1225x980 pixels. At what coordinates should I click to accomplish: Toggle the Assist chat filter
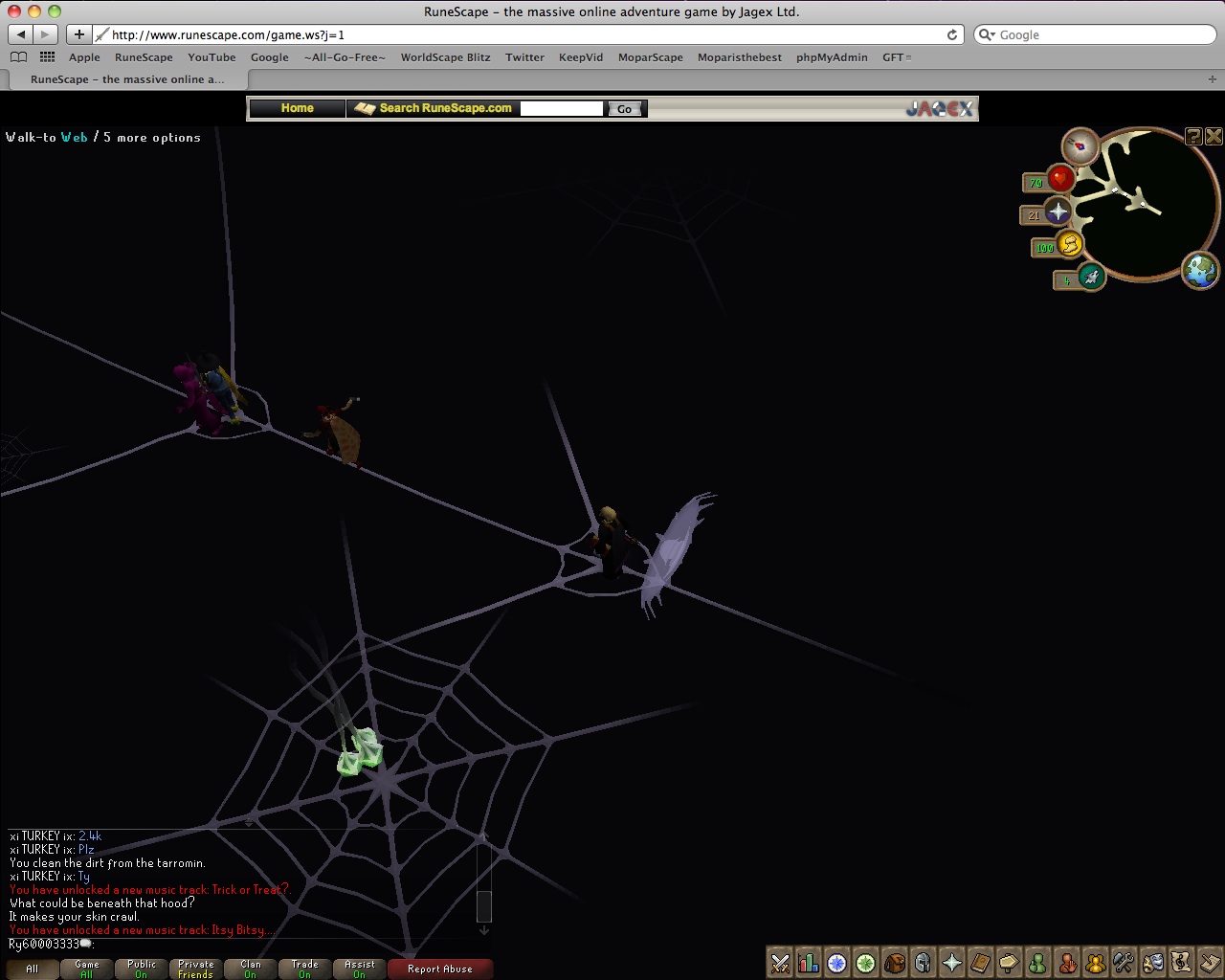pyautogui.click(x=360, y=969)
